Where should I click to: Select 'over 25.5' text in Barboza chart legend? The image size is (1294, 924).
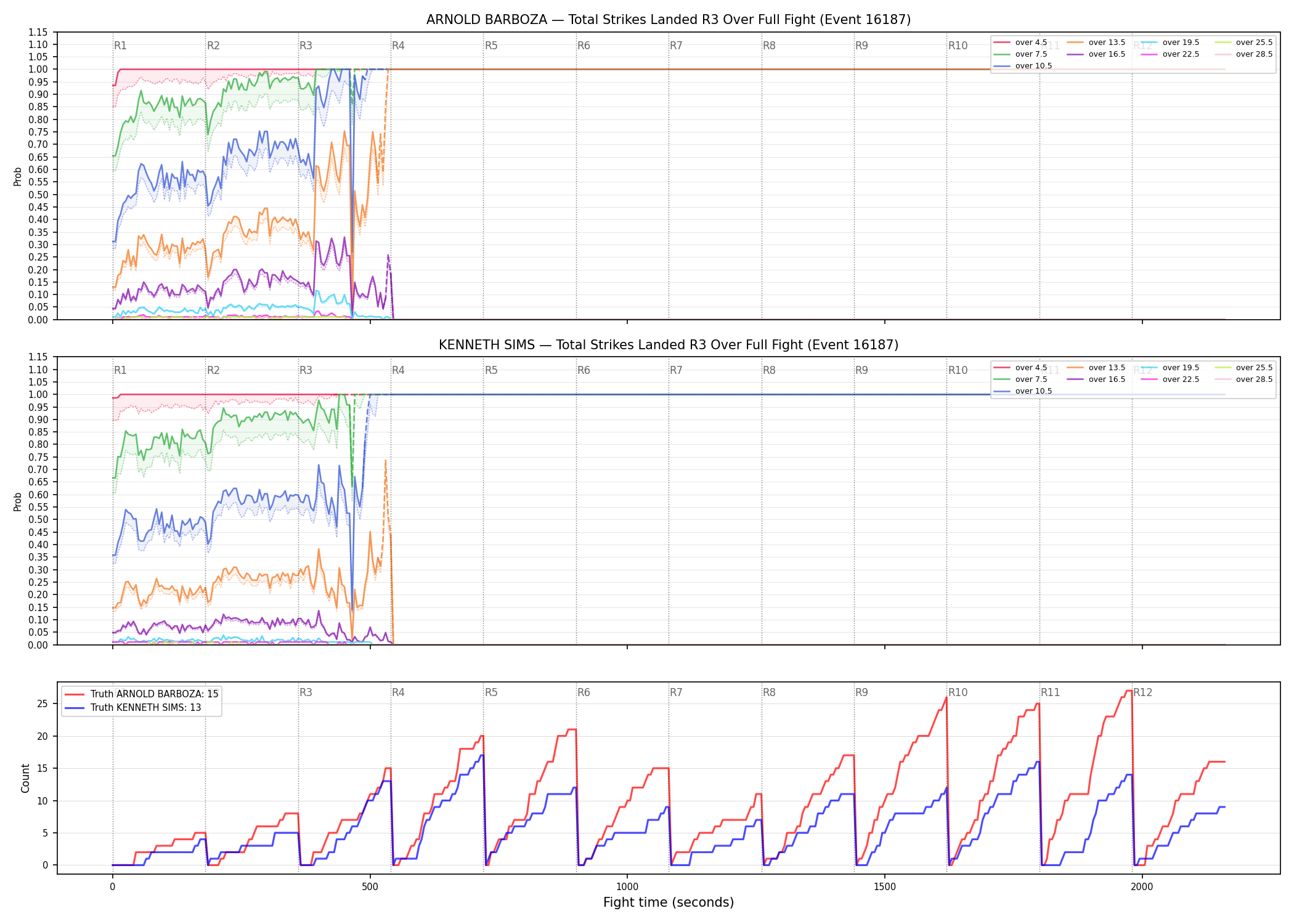point(1255,43)
